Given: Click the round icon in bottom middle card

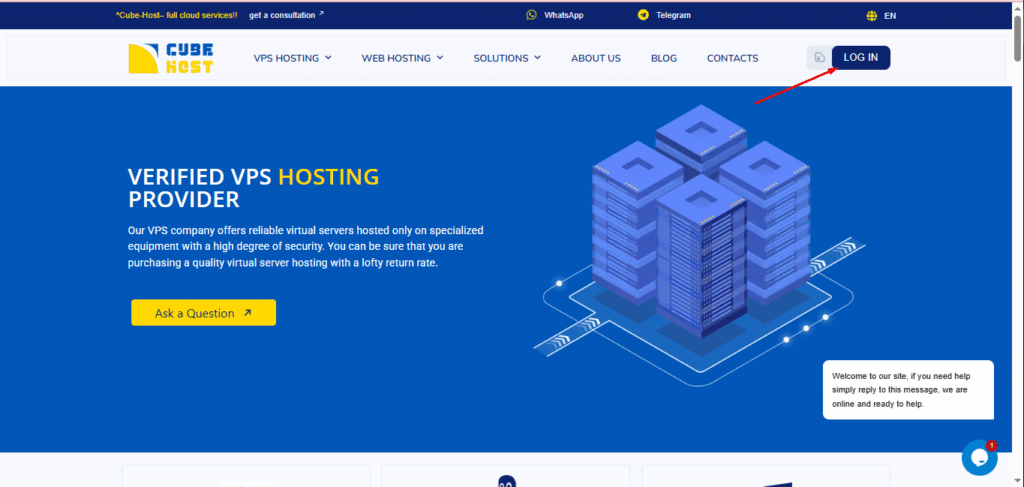Looking at the screenshot, I should click(x=506, y=482).
